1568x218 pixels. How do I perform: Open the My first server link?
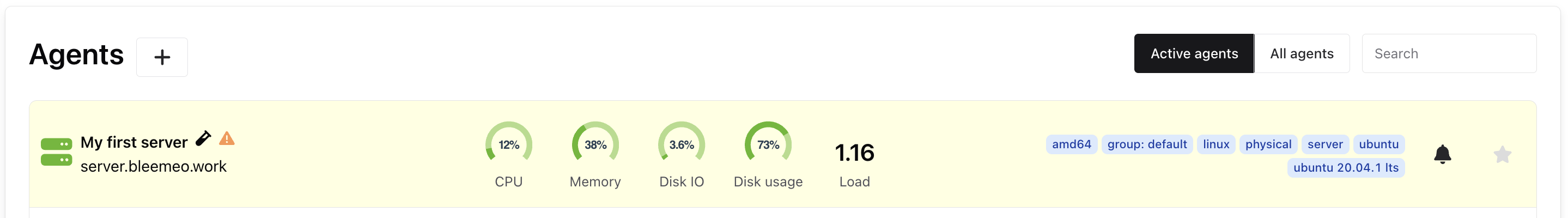[x=134, y=142]
